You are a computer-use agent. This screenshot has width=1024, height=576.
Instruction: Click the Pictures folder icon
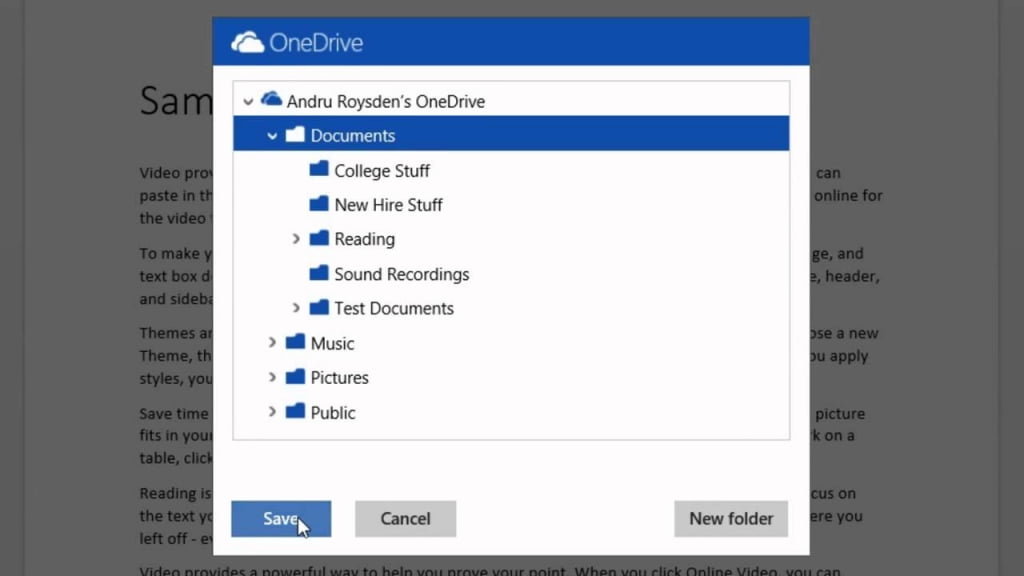294,377
